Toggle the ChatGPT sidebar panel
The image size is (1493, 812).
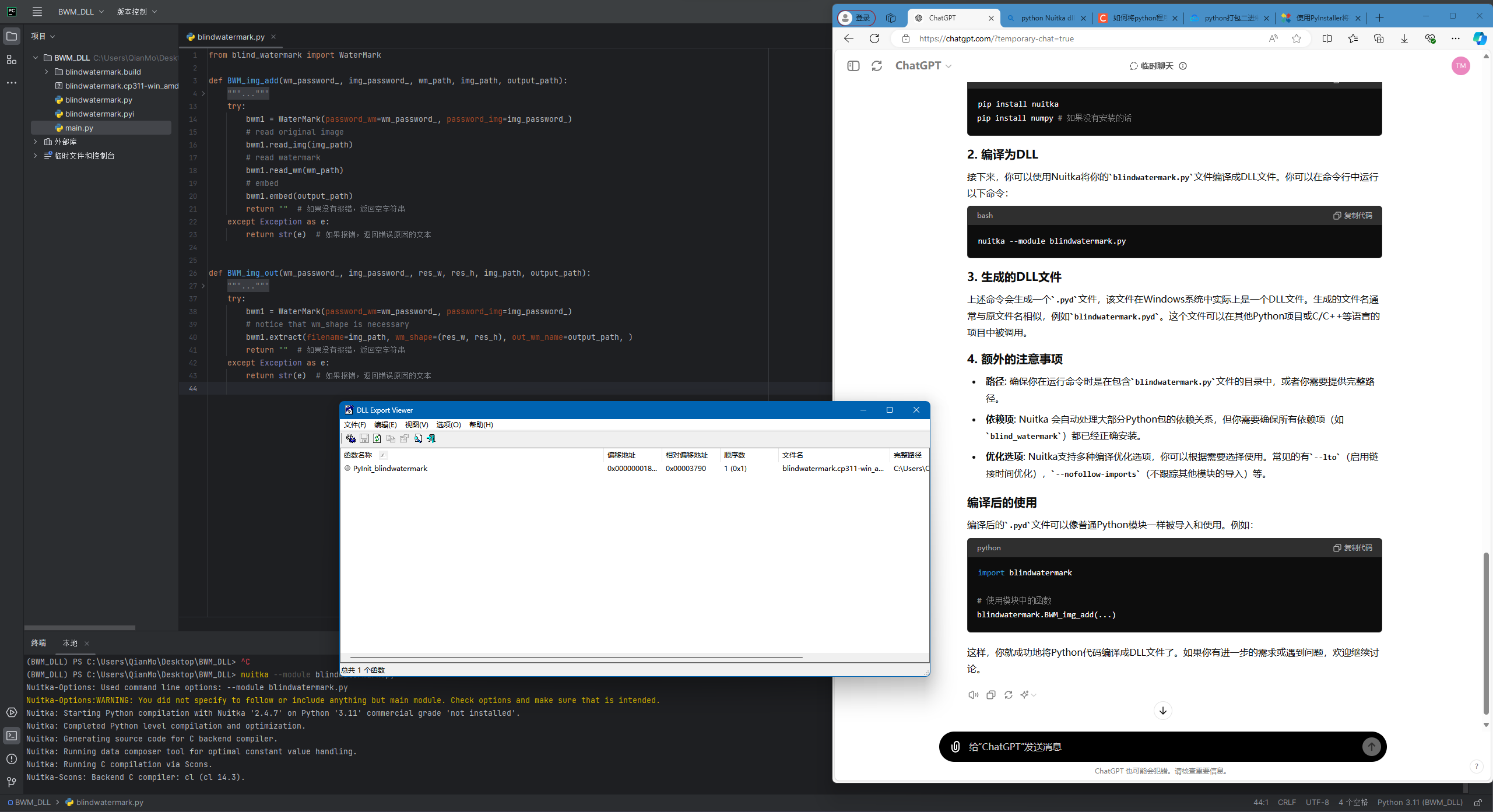coord(853,66)
